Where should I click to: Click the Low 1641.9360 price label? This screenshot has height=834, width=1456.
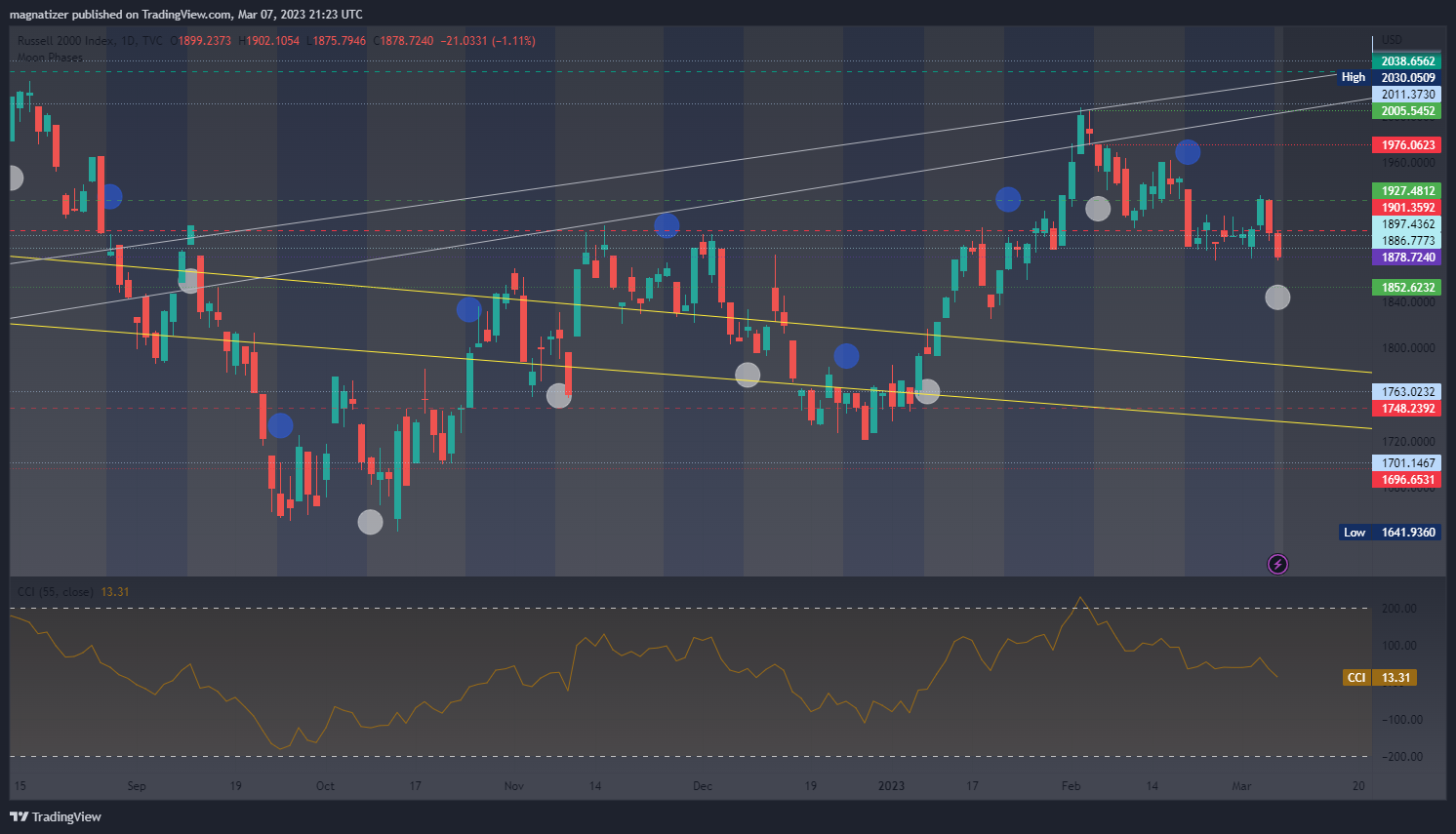1390,533
